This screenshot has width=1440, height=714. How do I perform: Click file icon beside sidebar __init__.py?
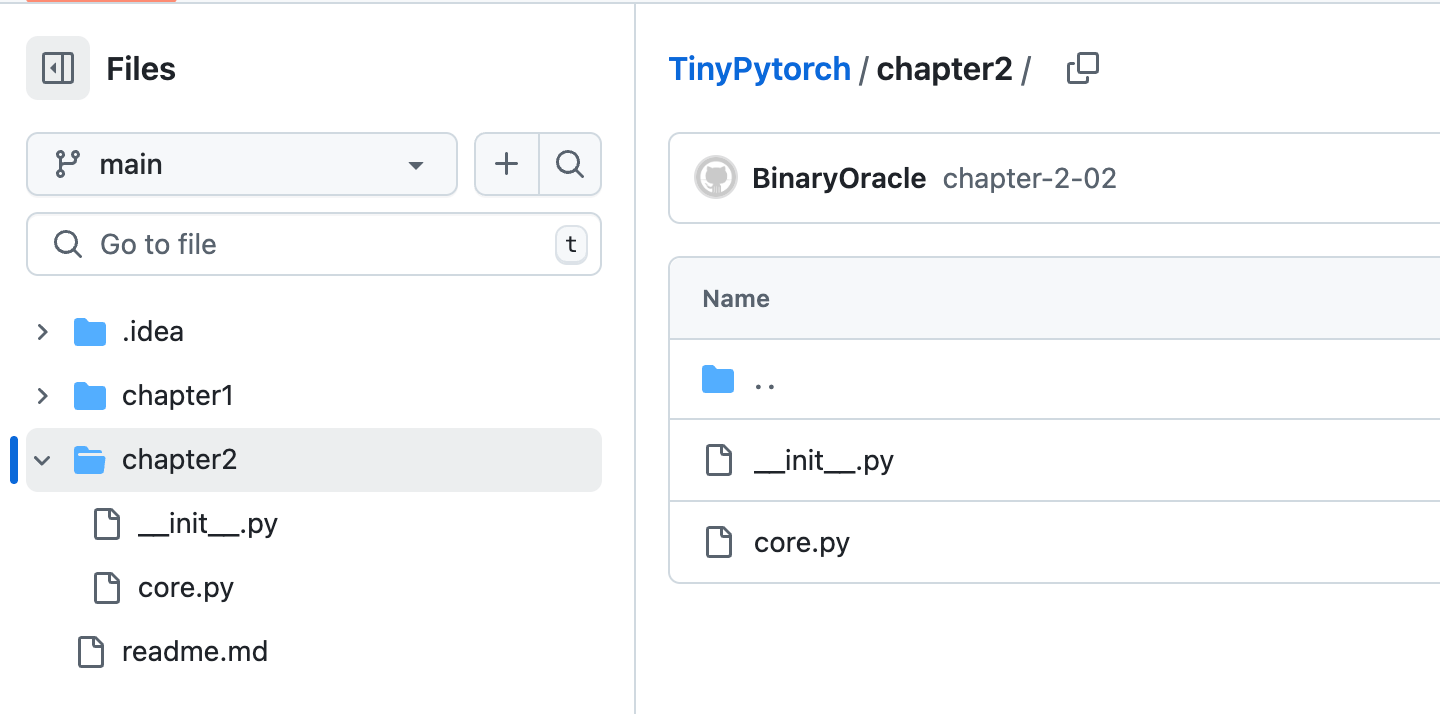(107, 524)
